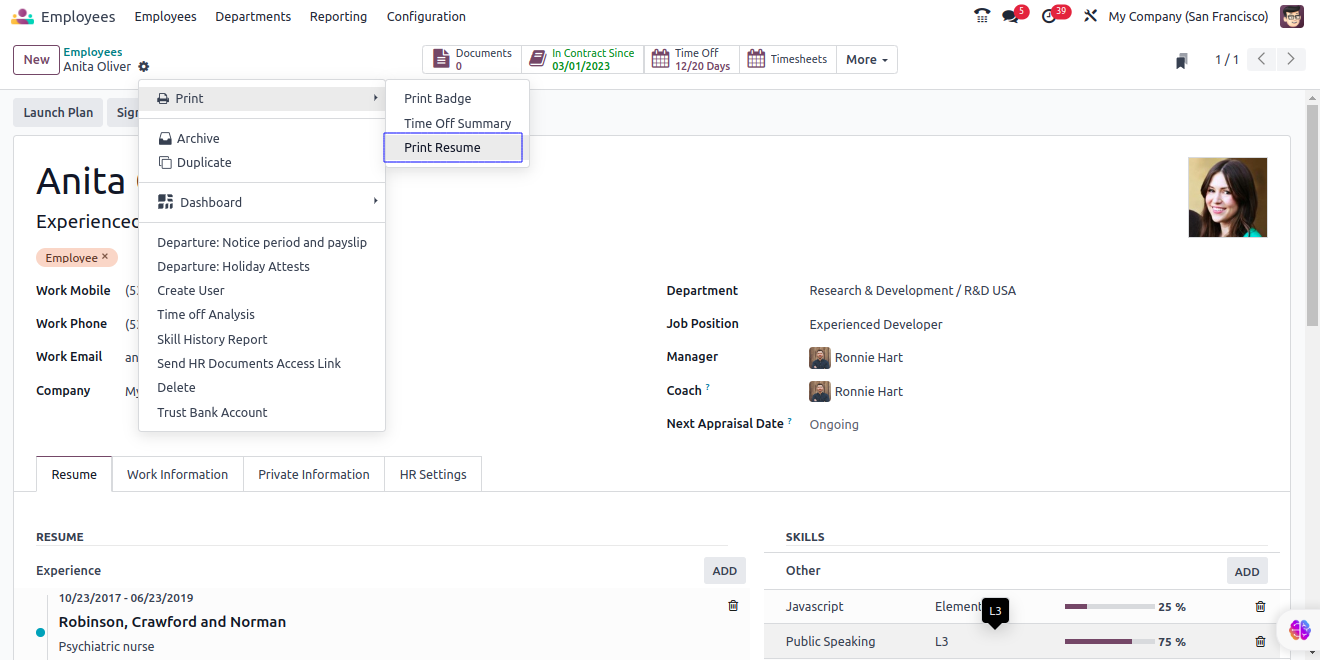This screenshot has height=660, width=1320.
Task: Expand the More dropdown button
Action: click(866, 60)
